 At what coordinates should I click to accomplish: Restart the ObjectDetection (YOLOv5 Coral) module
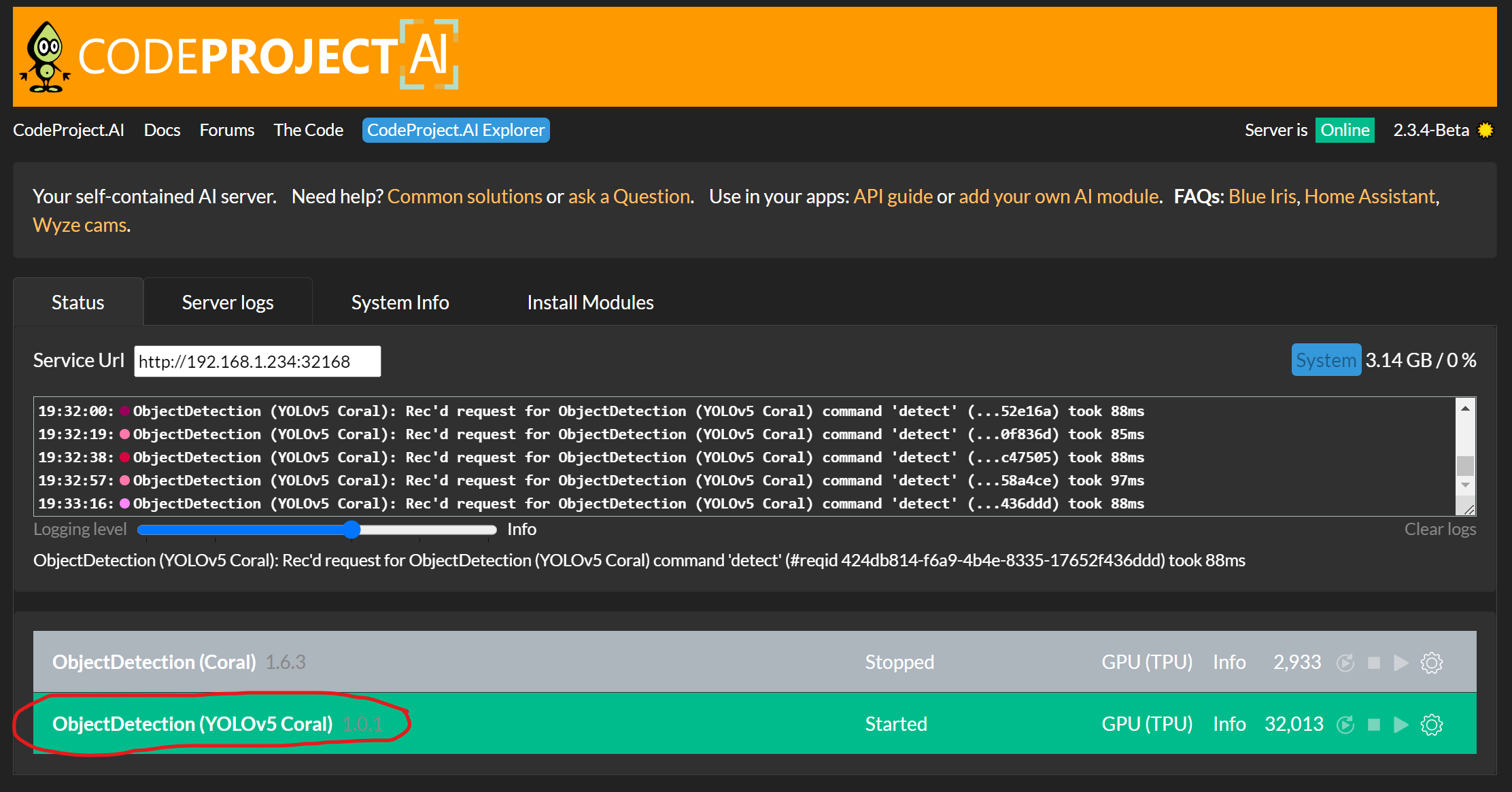[x=1345, y=725]
